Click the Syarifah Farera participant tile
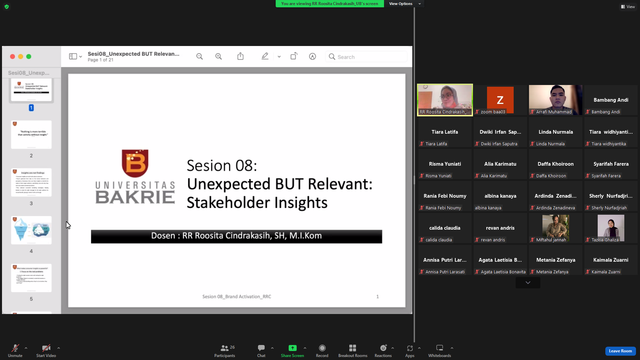 tap(611, 164)
